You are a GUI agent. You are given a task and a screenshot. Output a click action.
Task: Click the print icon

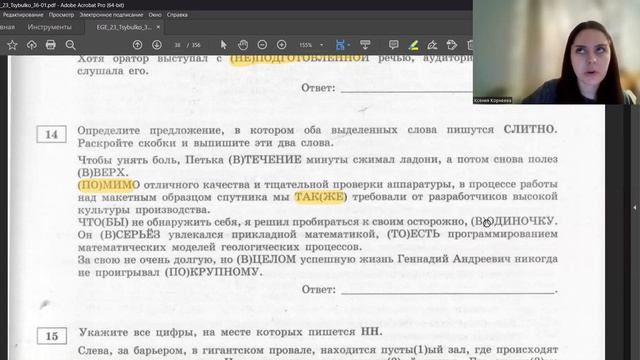click(51, 45)
